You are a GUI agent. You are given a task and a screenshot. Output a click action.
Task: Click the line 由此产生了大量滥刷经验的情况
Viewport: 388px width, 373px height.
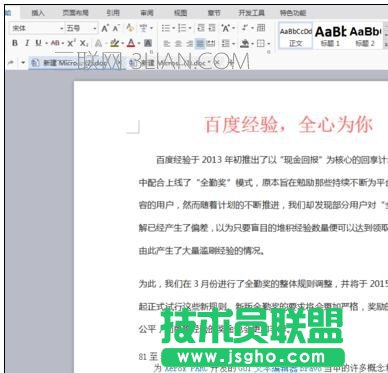202,250
